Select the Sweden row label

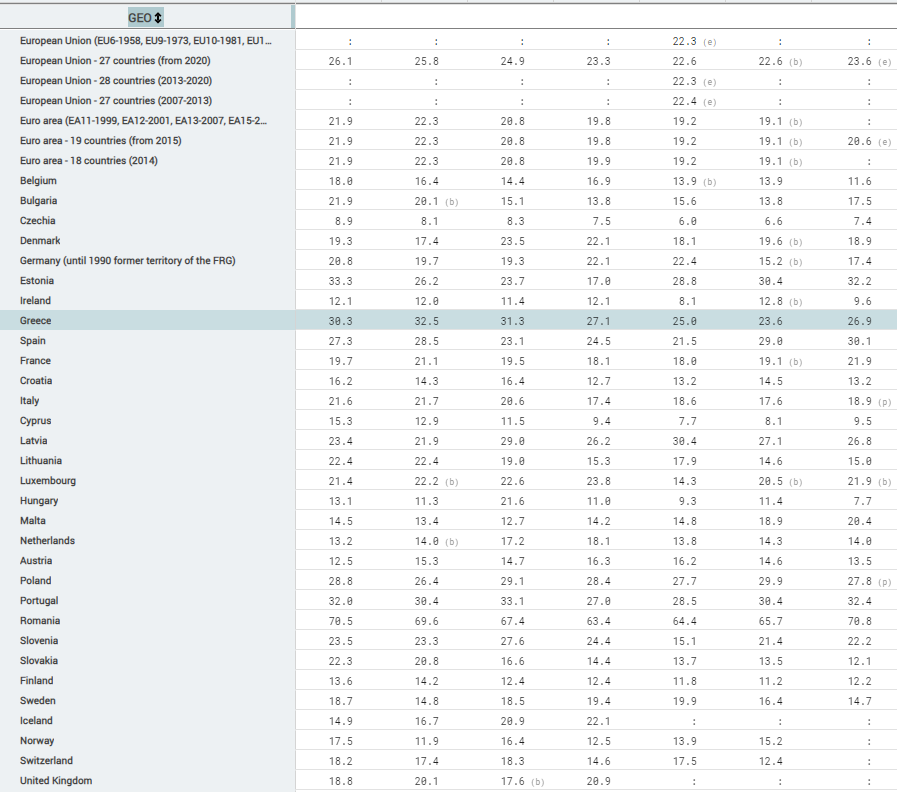coord(38,702)
